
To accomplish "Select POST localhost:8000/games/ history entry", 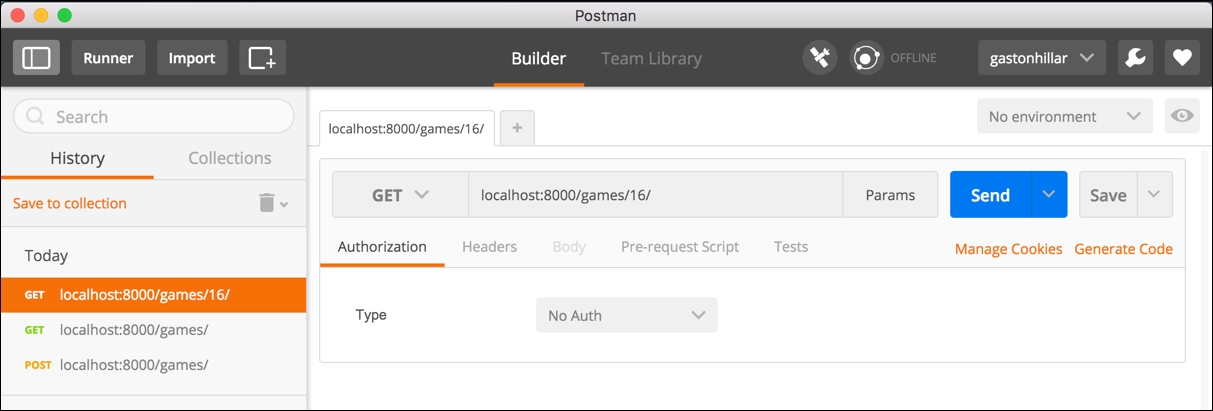I will point(134,365).
